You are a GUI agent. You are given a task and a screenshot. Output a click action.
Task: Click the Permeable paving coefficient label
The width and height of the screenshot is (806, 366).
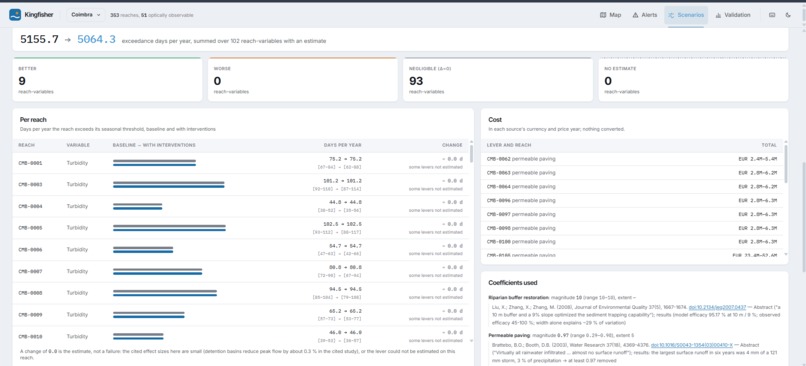click(x=509, y=335)
